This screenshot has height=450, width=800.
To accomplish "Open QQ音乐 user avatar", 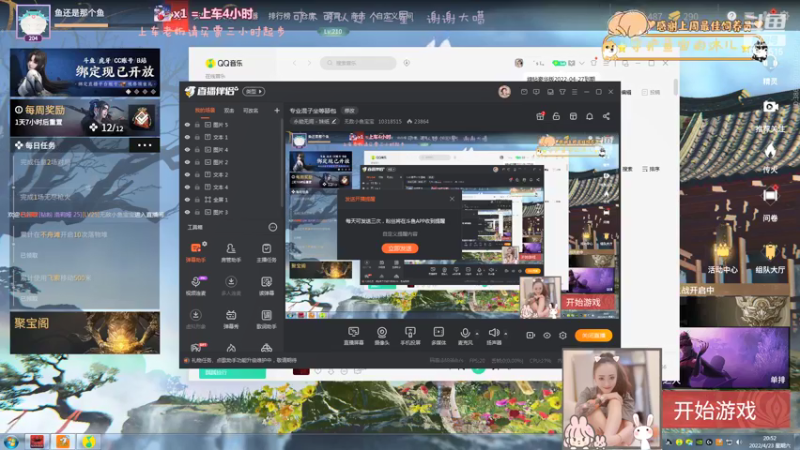I will pos(519,63).
